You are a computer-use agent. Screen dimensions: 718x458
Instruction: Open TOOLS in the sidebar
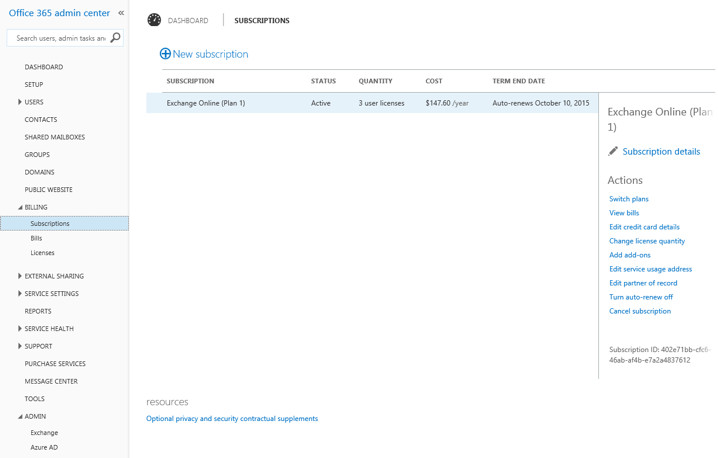click(35, 398)
